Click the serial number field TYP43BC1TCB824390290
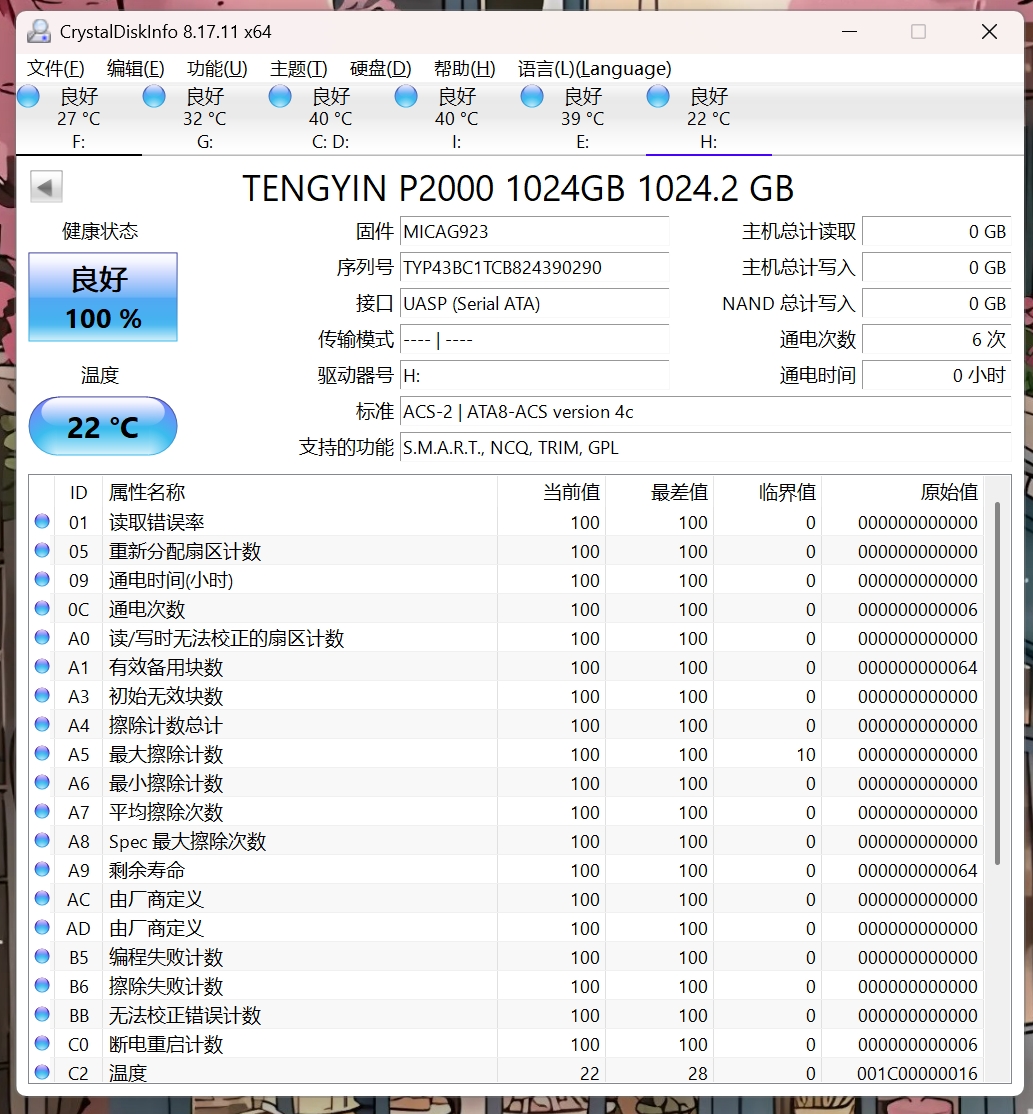The image size is (1033, 1114). point(534,268)
